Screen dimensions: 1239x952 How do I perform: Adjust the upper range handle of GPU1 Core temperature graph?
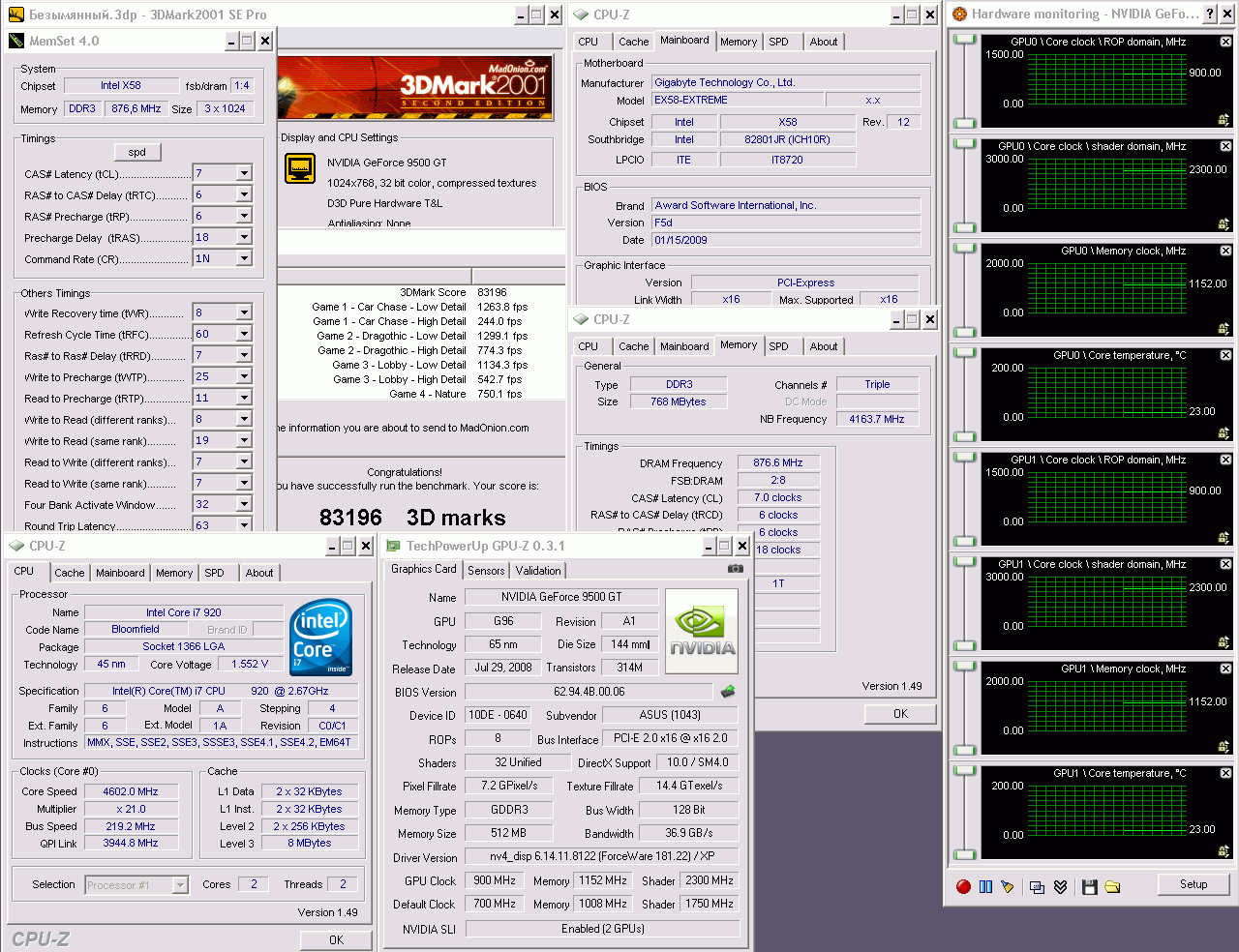tap(965, 771)
